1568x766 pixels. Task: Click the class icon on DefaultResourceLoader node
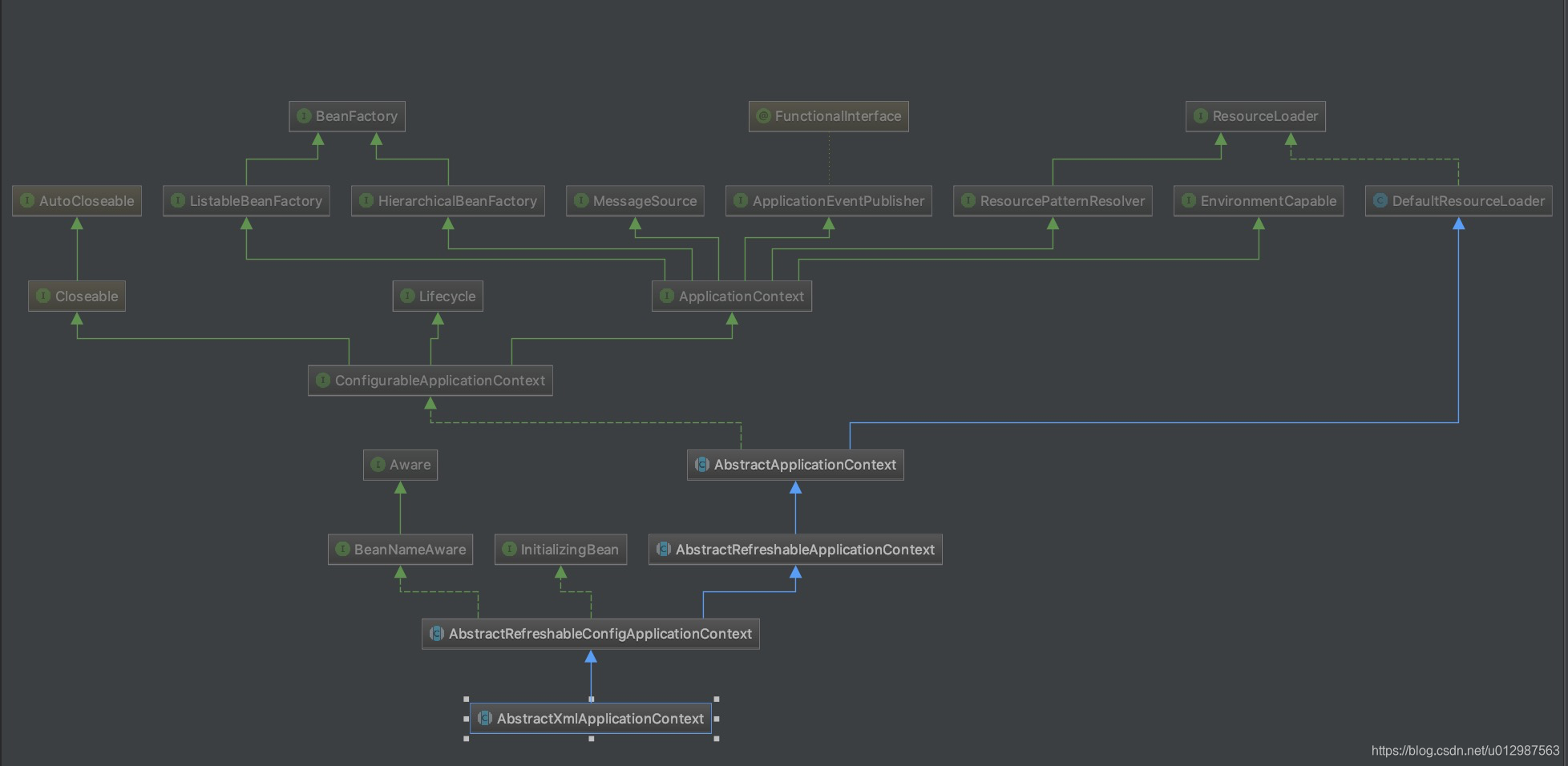click(1380, 201)
